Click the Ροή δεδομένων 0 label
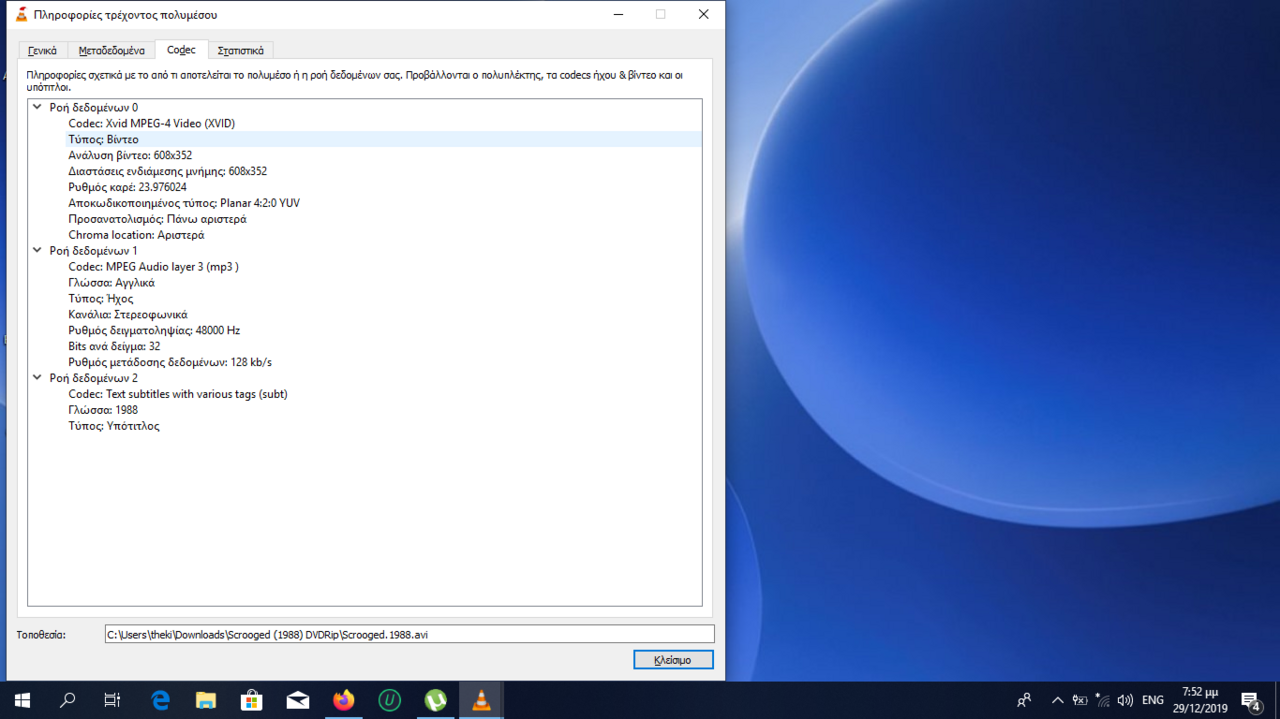 pyautogui.click(x=94, y=107)
